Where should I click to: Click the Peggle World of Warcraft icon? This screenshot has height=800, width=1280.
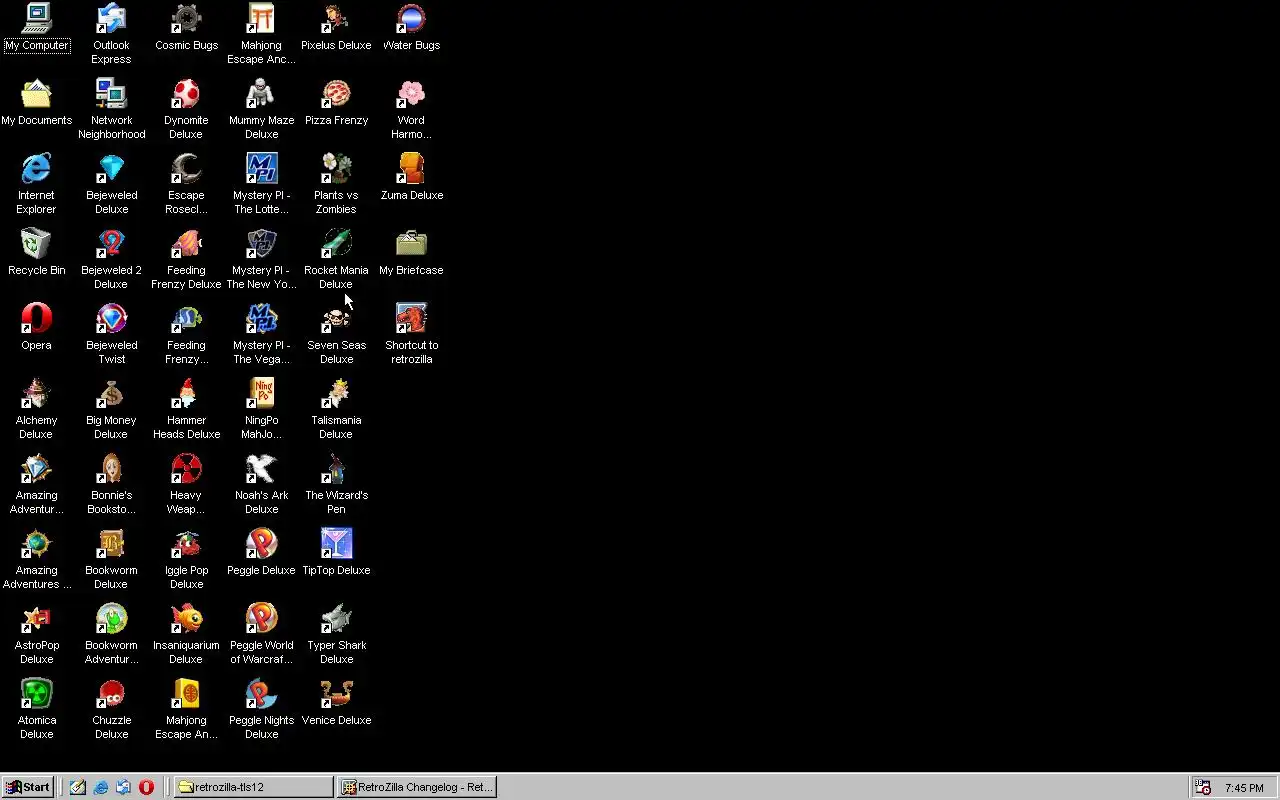pyautogui.click(x=261, y=619)
